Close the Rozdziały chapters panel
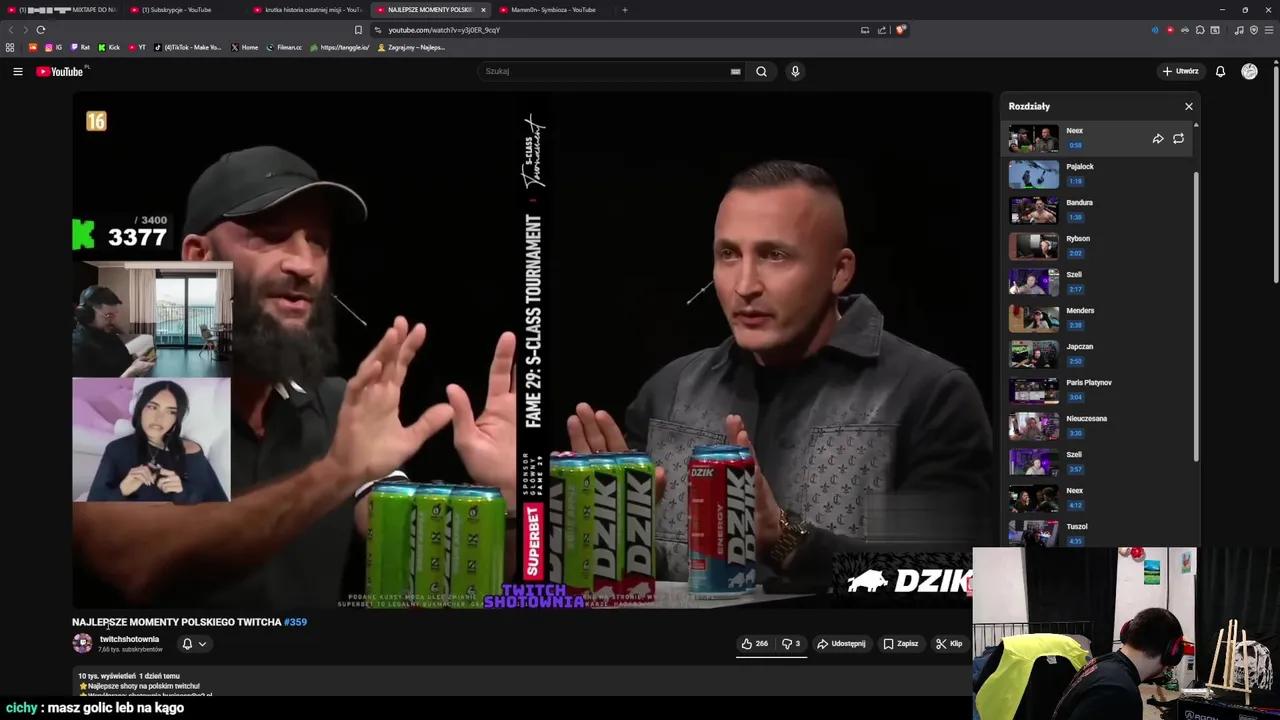Image resolution: width=1280 pixels, height=720 pixels. click(1189, 106)
